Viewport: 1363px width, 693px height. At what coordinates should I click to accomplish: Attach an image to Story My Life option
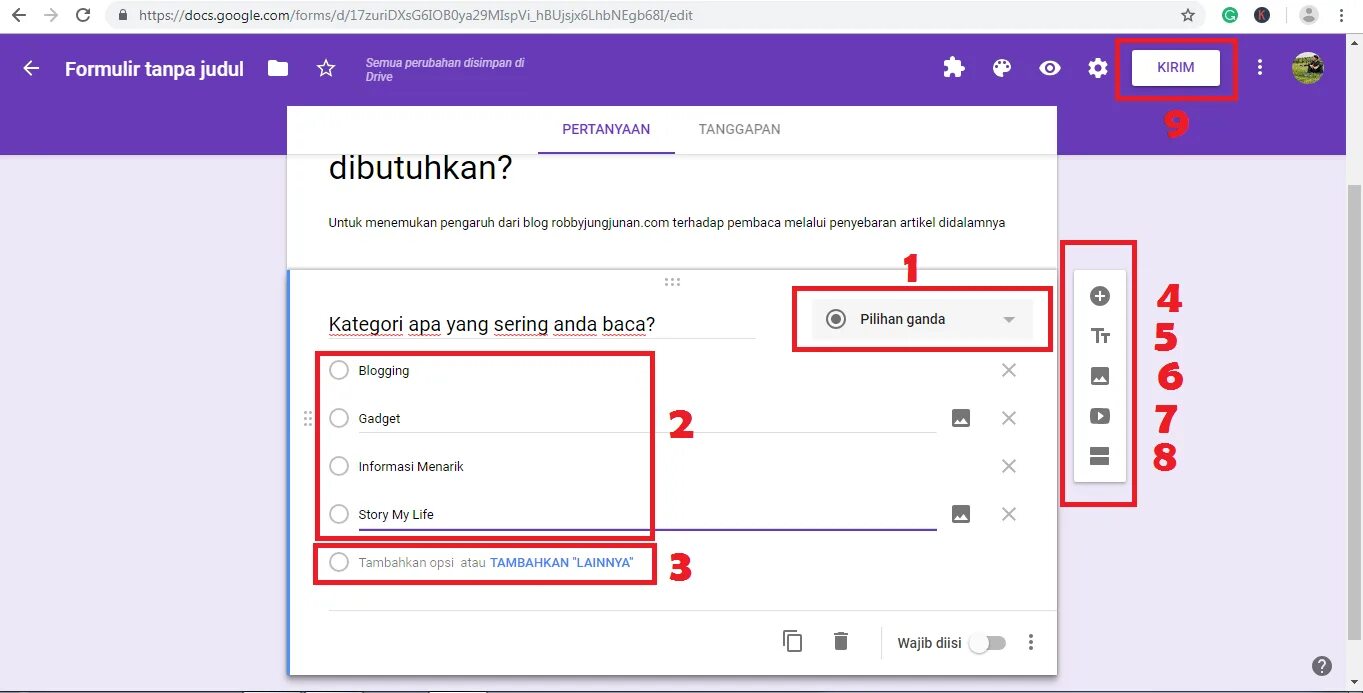(x=961, y=514)
